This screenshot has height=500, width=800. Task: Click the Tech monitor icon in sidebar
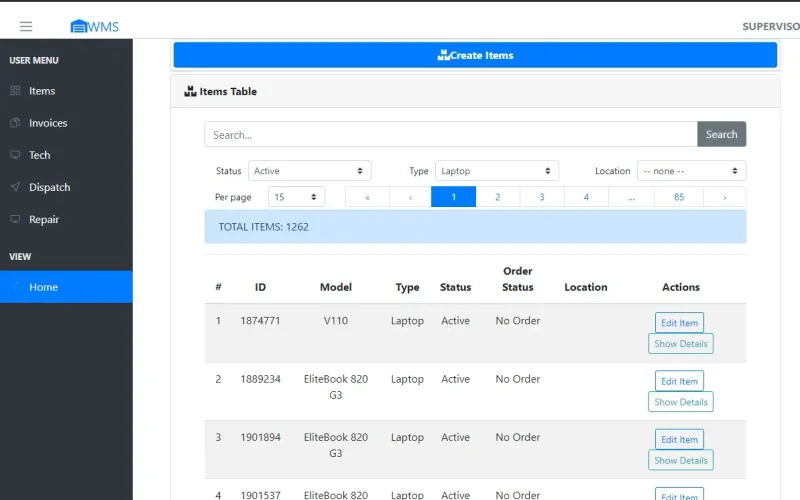pyautogui.click(x=15, y=155)
